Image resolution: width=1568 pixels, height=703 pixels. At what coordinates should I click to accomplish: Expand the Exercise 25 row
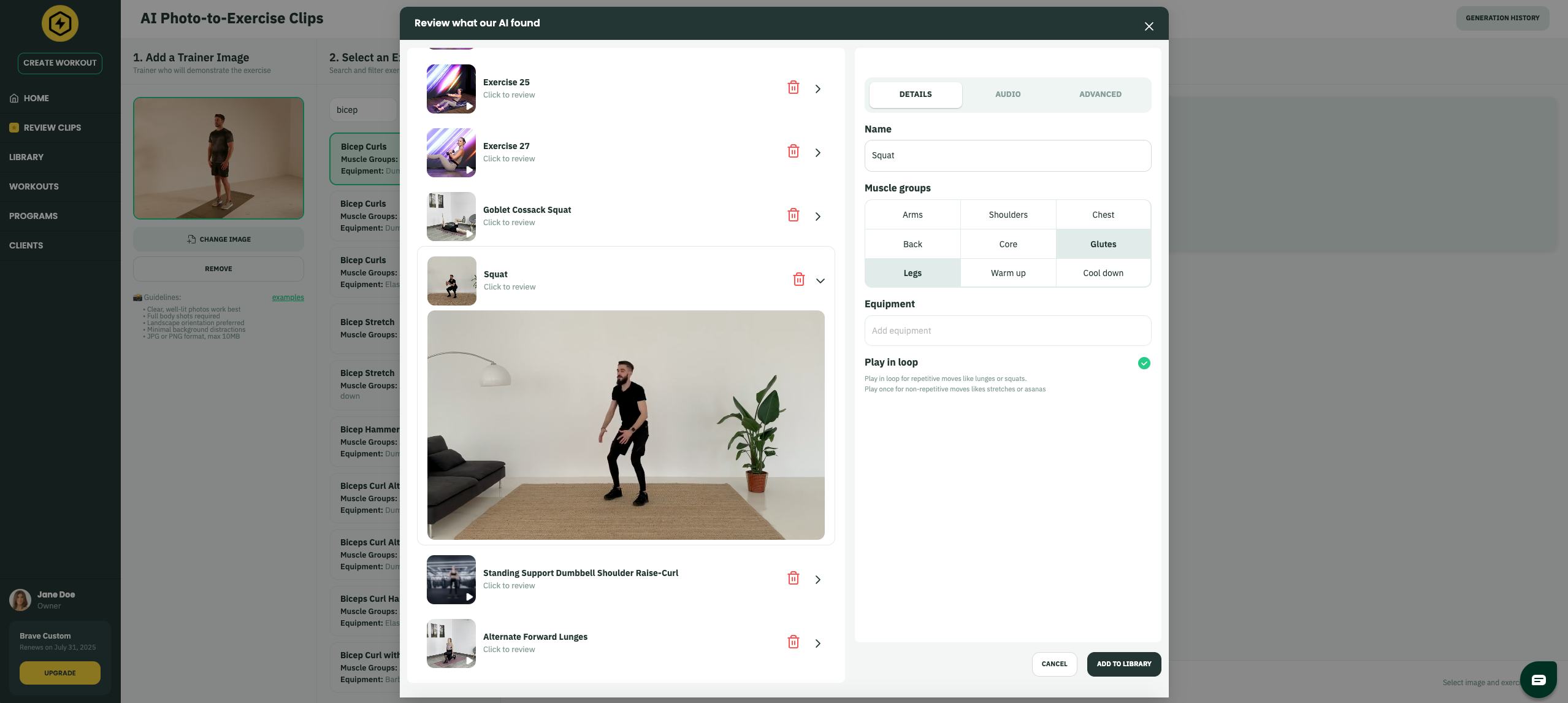click(817, 89)
